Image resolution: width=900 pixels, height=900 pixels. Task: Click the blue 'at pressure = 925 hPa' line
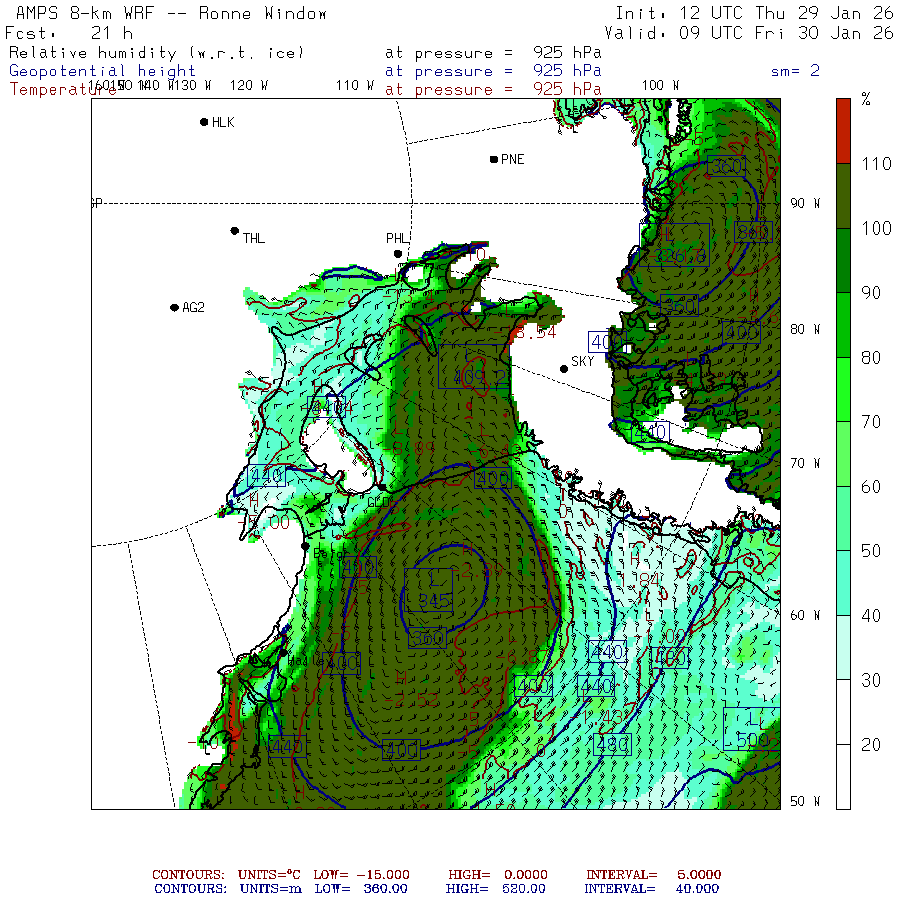tap(493, 71)
